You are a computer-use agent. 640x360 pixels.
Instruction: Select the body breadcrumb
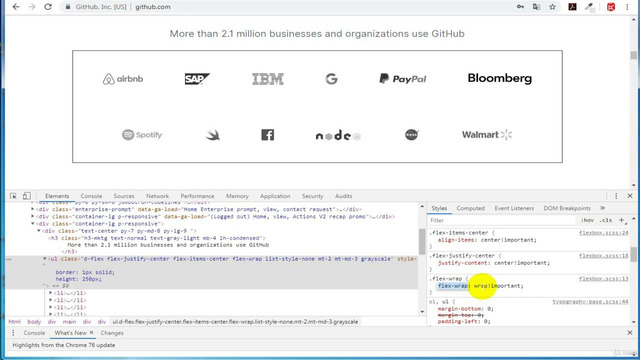click(x=34, y=322)
